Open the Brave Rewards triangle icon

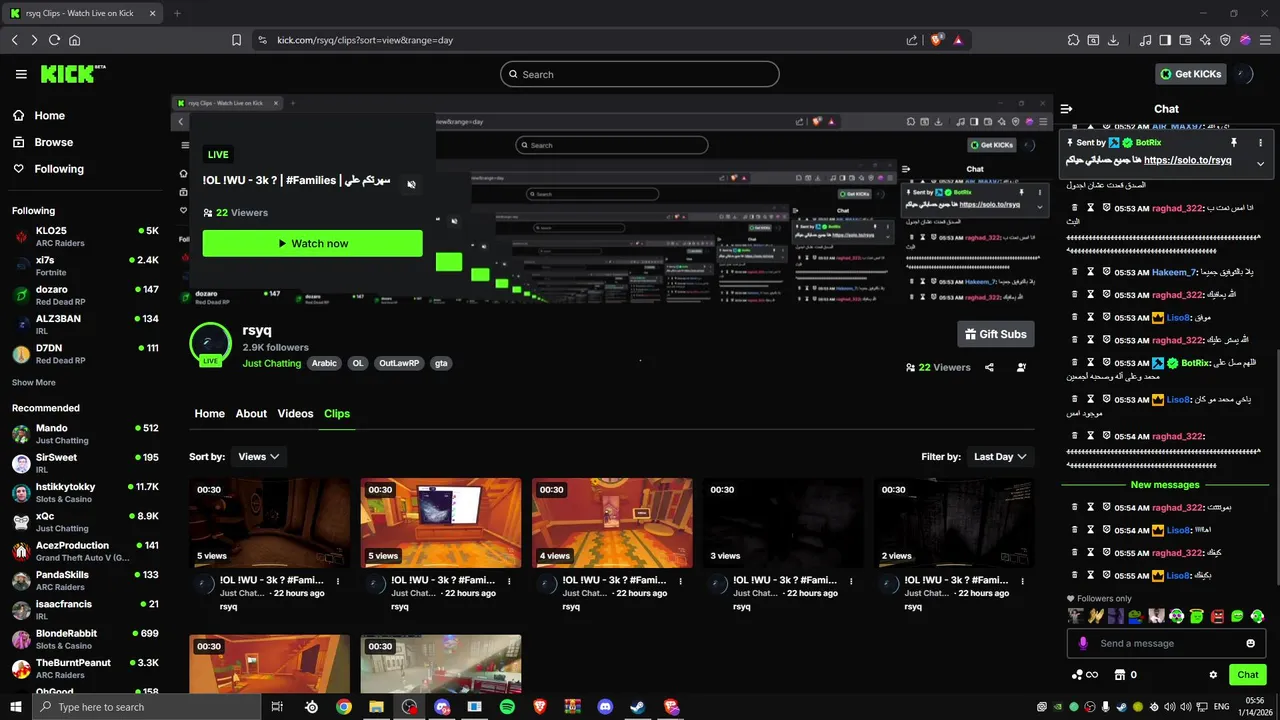coord(958,40)
